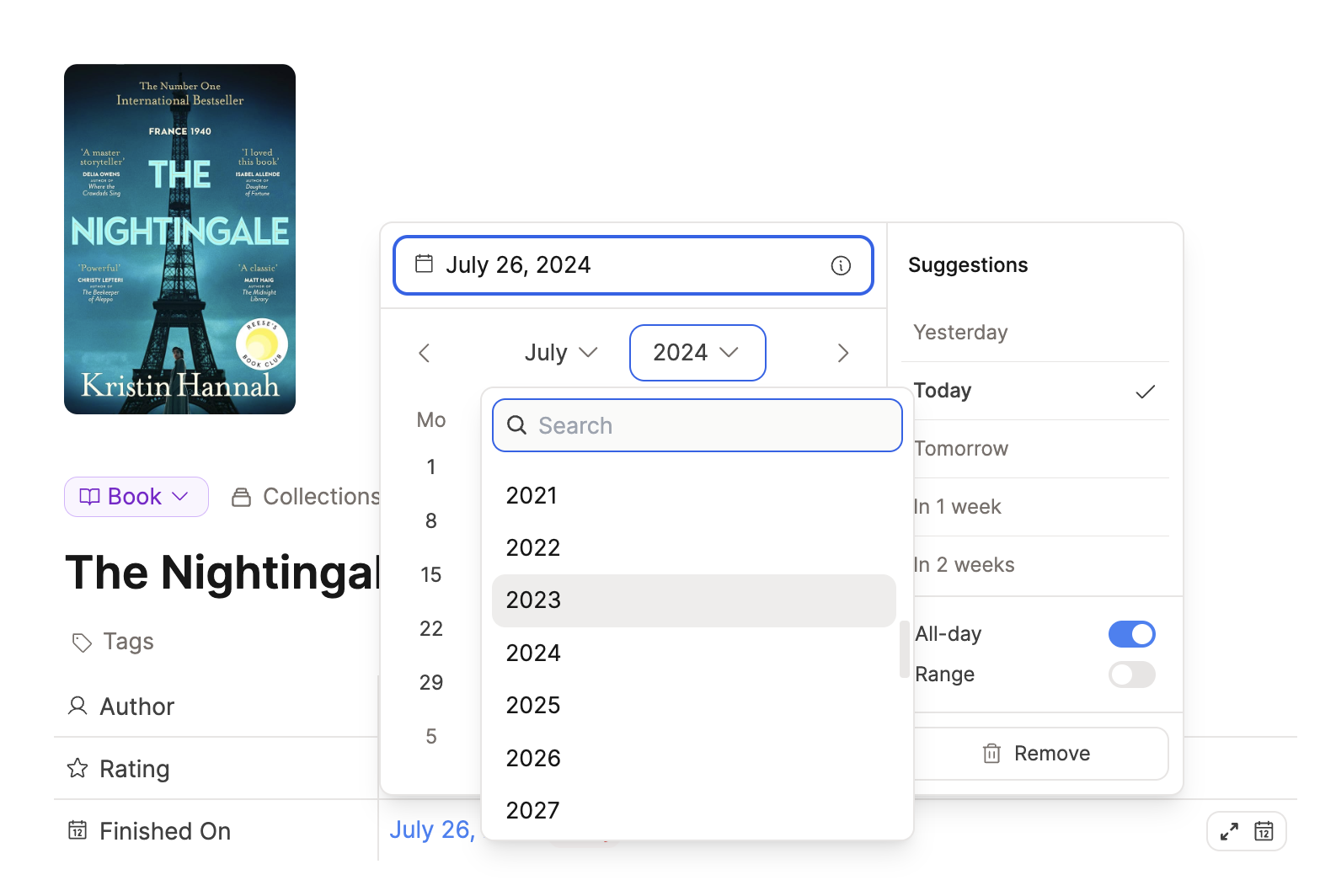This screenshot has width=1336, height=896.
Task: Enable the Range toggle
Action: [x=1131, y=675]
